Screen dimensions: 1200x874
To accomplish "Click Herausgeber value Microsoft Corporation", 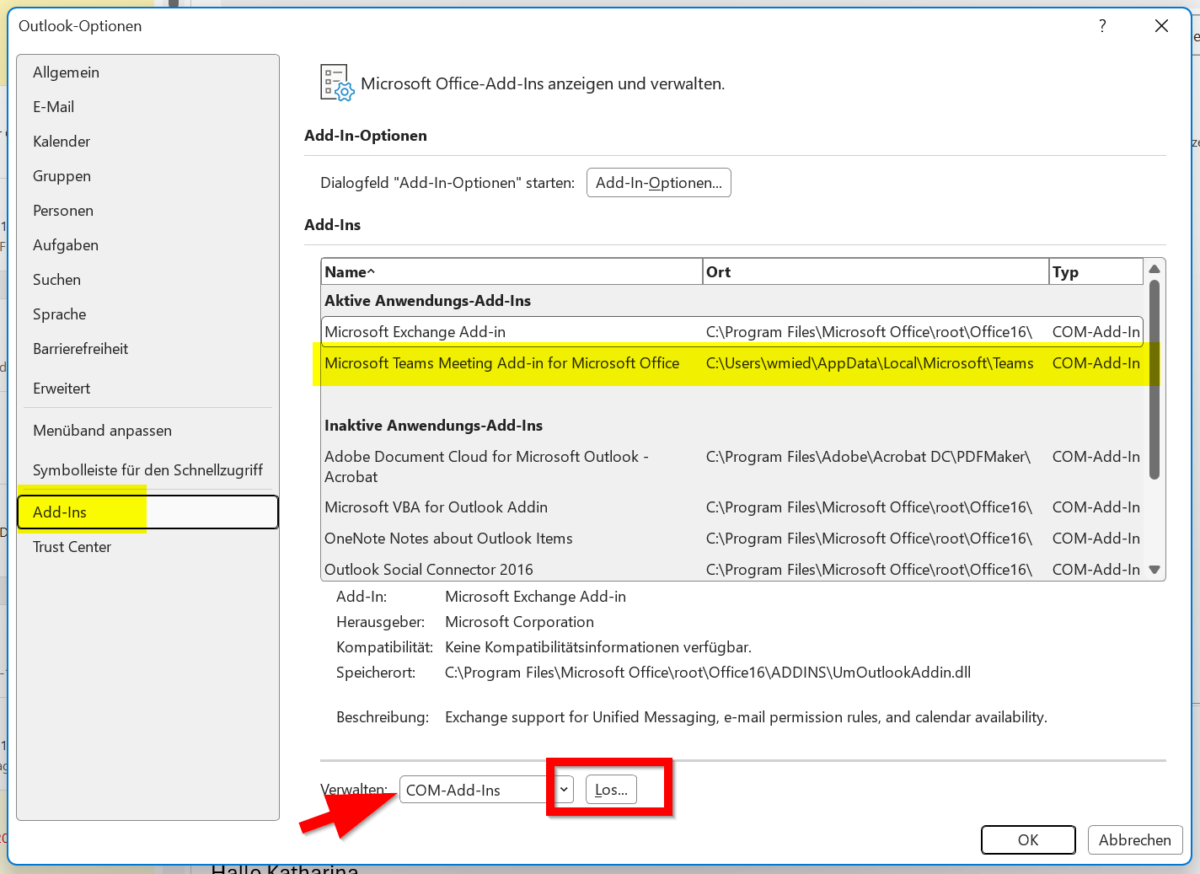I will pos(519,622).
